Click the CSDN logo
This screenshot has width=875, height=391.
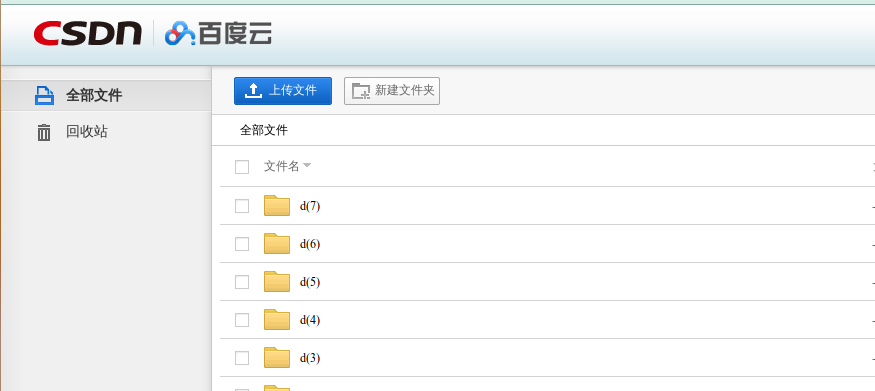point(88,33)
